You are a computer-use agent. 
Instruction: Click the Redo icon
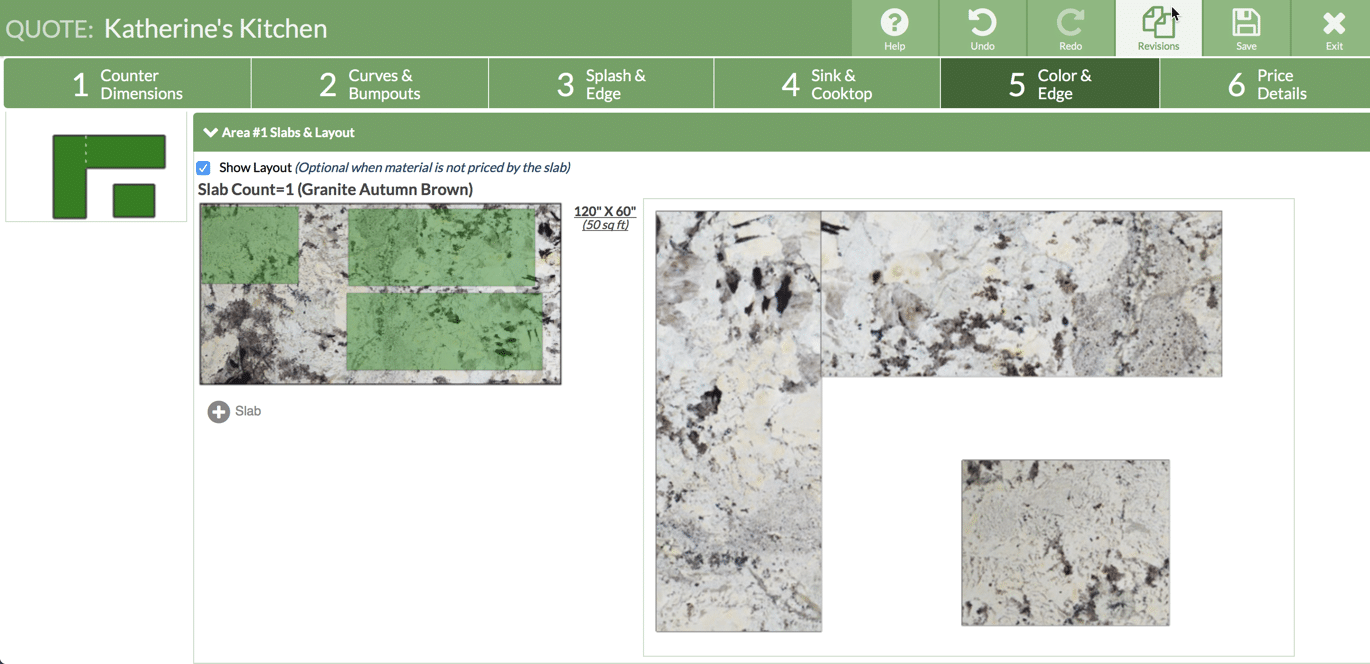tap(1070, 25)
